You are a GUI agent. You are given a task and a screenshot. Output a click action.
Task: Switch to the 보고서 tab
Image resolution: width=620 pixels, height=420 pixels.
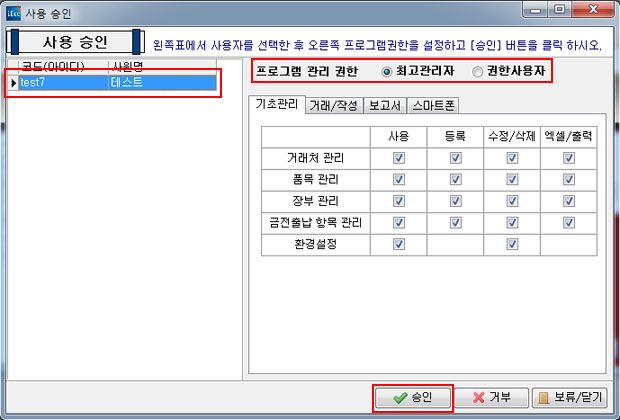pyautogui.click(x=385, y=104)
